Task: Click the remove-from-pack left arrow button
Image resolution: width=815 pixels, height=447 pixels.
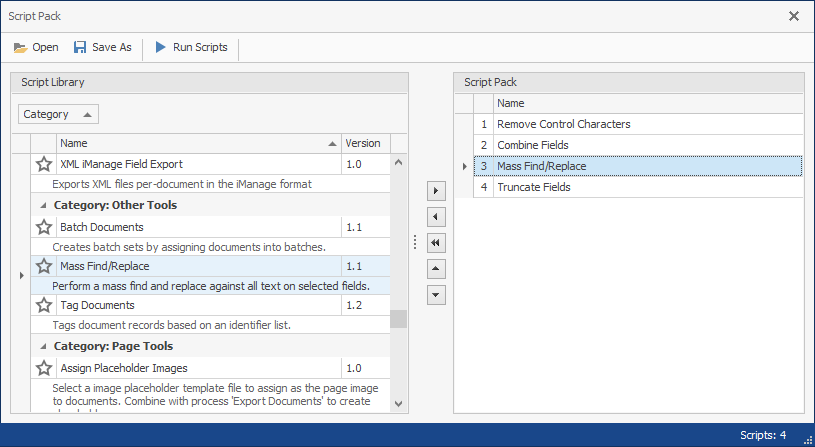Action: tap(435, 216)
